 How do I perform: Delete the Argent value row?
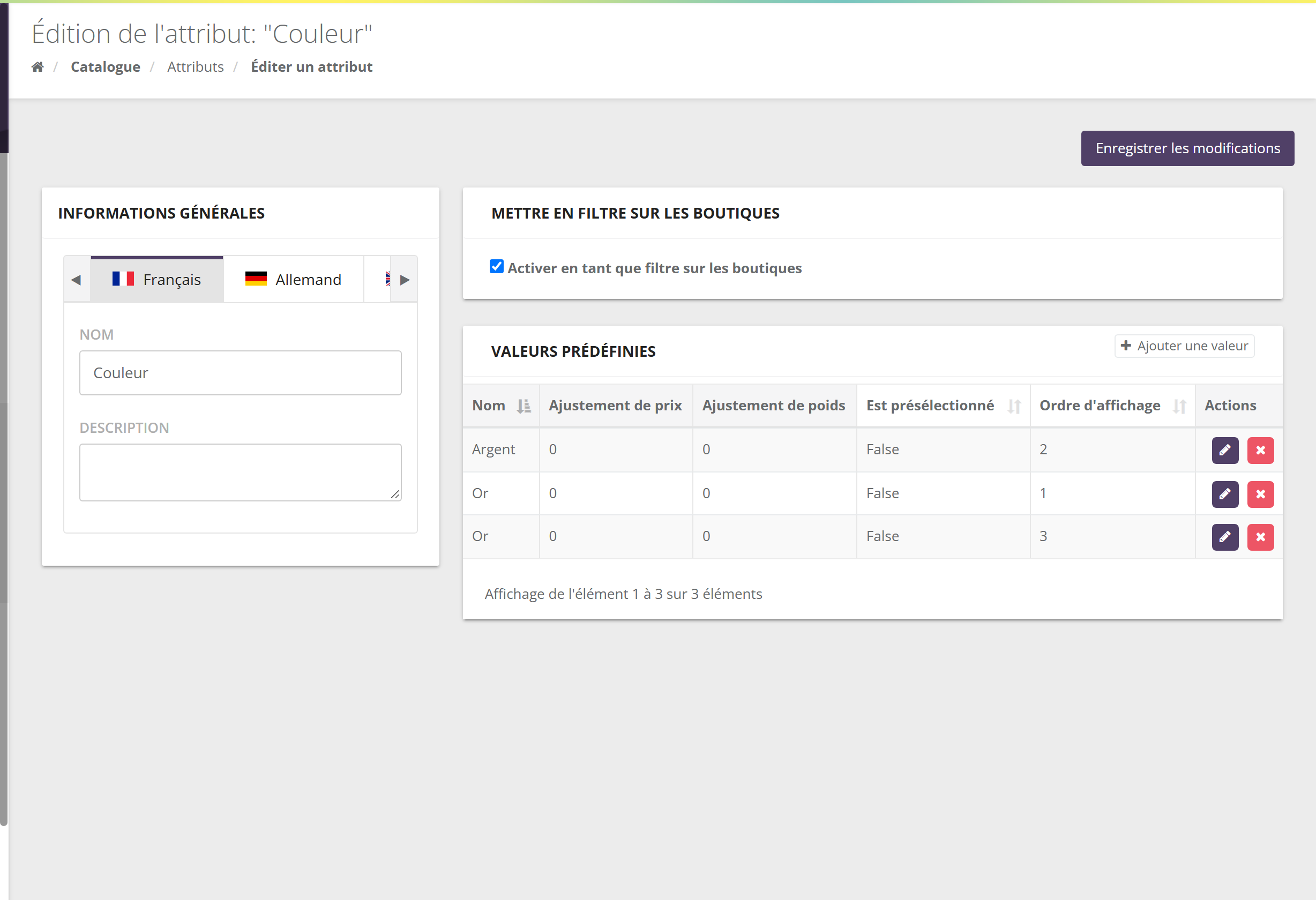coord(1260,450)
